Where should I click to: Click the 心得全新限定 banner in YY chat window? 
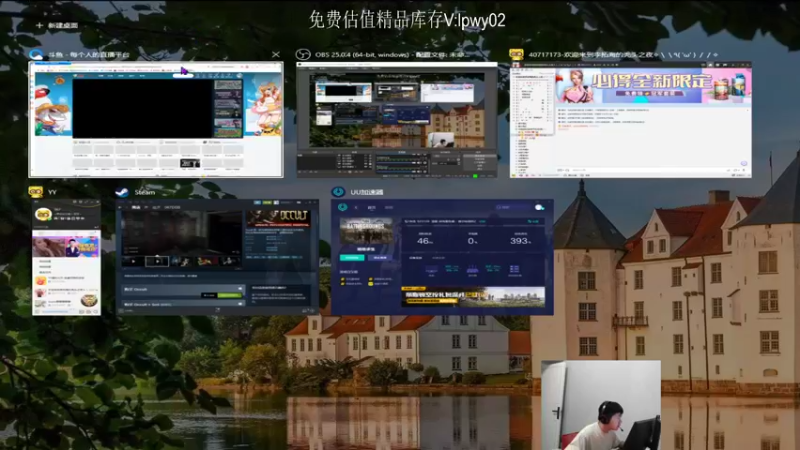[x=653, y=85]
